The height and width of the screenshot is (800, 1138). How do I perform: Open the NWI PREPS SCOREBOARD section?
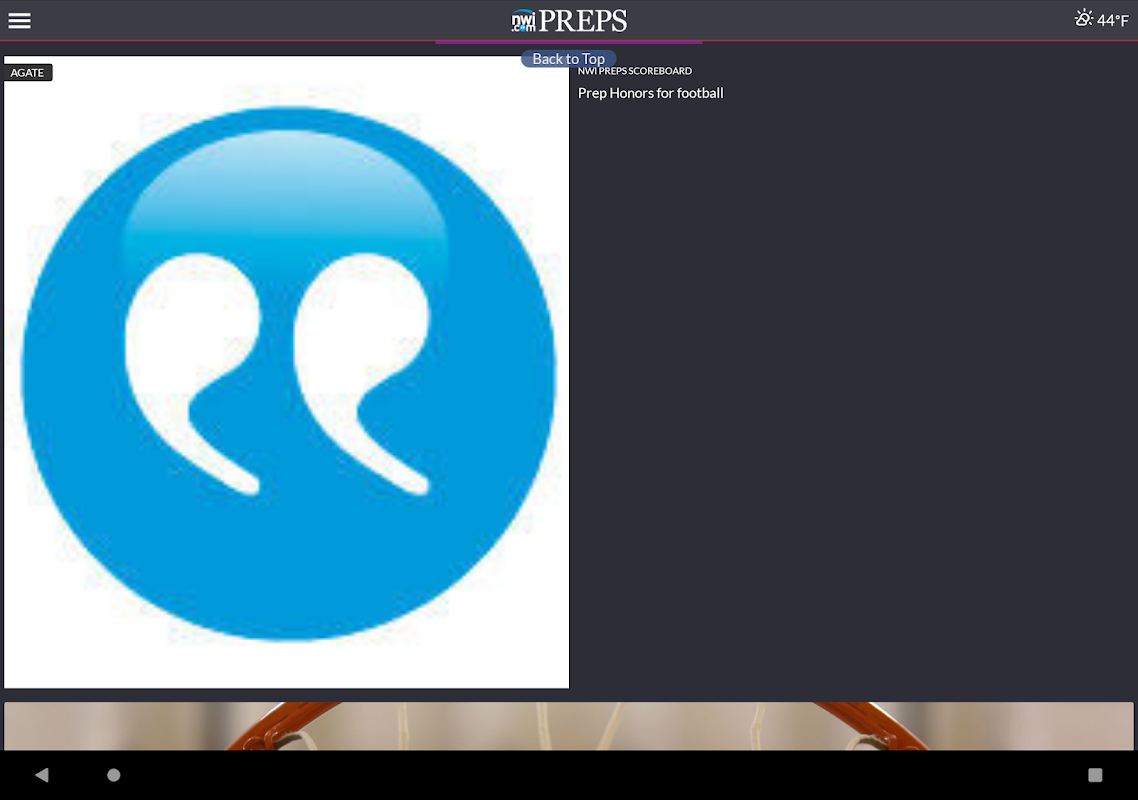pyautogui.click(x=634, y=71)
